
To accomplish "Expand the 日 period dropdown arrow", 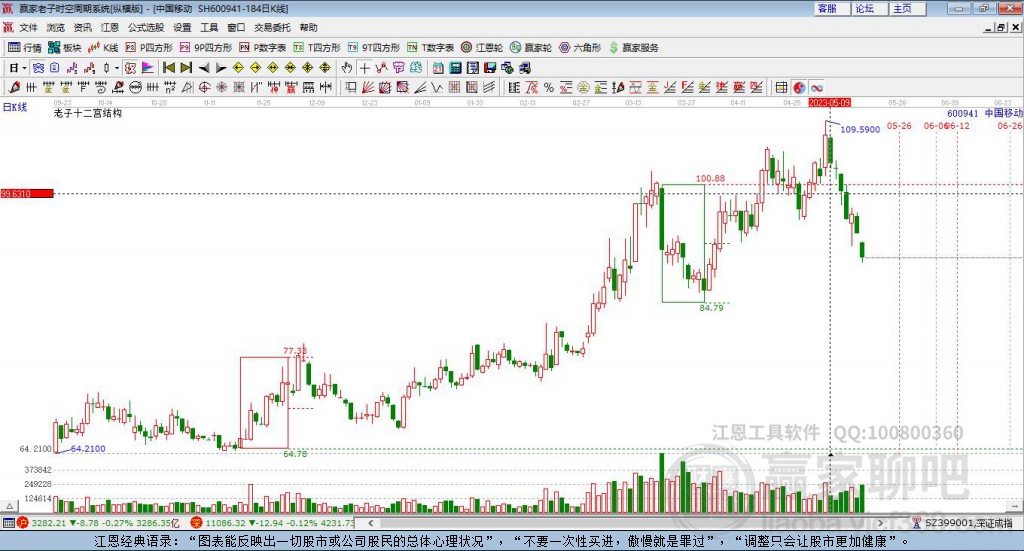I will (x=24, y=68).
